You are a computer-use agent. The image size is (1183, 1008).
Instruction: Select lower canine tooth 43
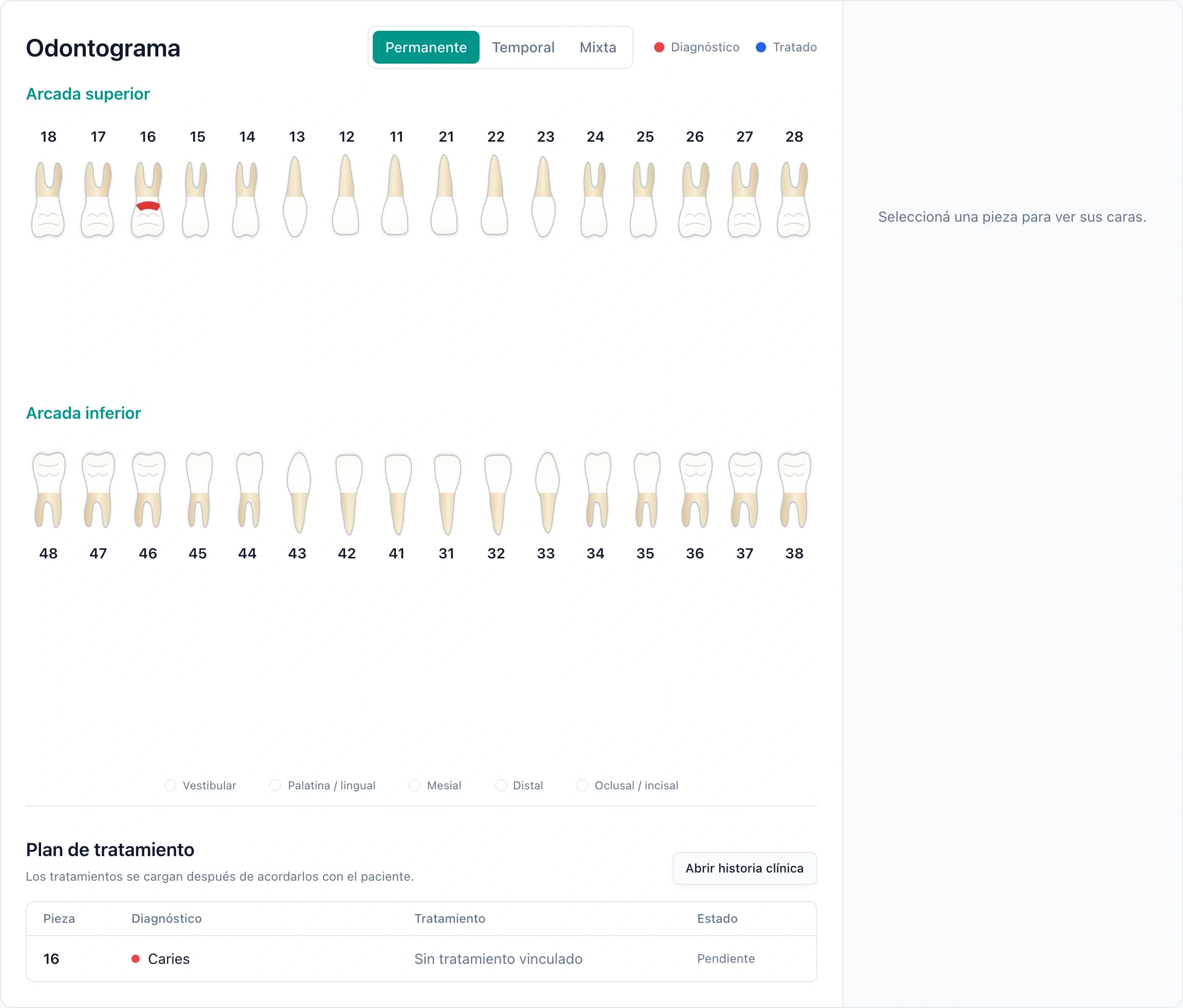tap(299, 493)
